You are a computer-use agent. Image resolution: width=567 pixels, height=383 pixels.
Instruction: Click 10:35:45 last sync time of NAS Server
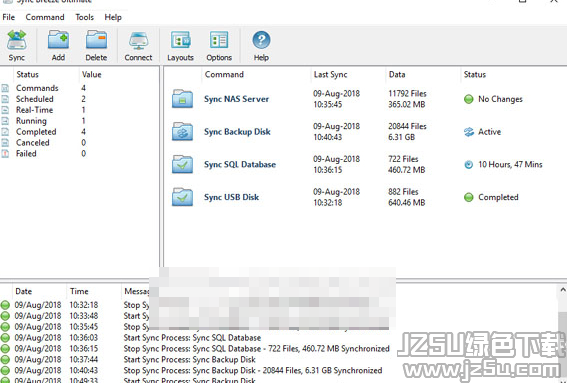click(328, 105)
